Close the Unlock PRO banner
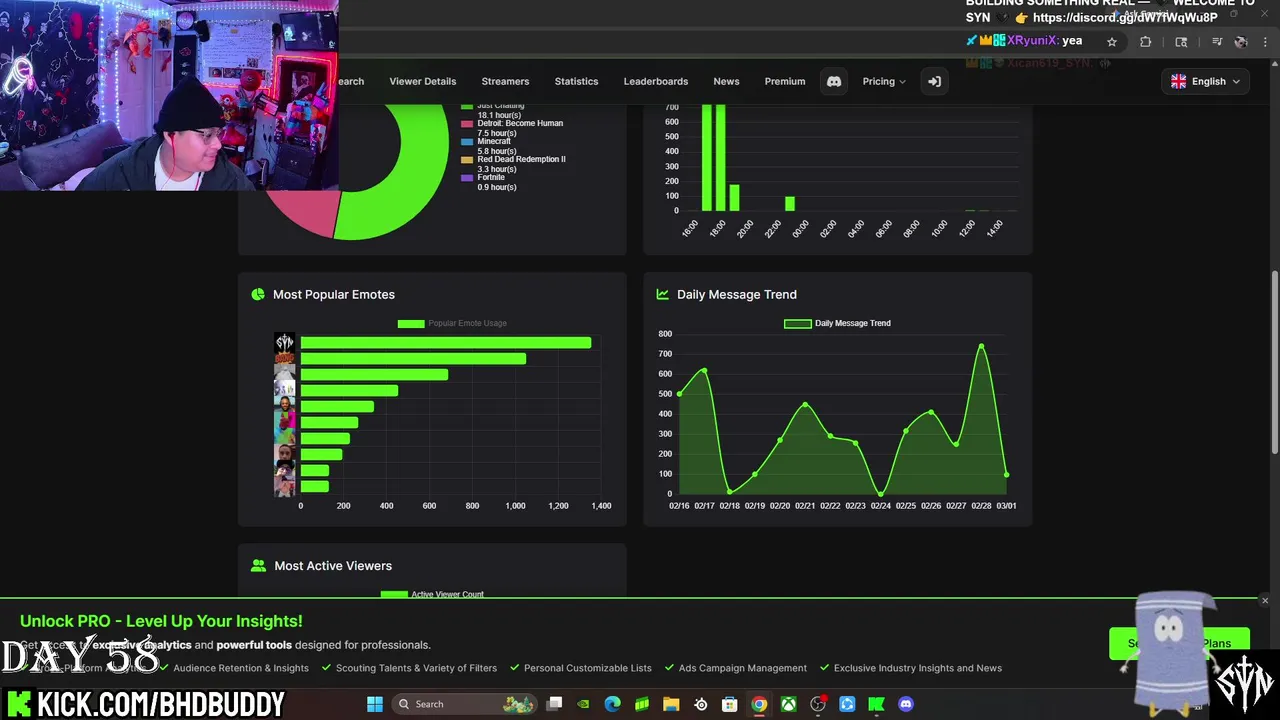 [x=1265, y=601]
